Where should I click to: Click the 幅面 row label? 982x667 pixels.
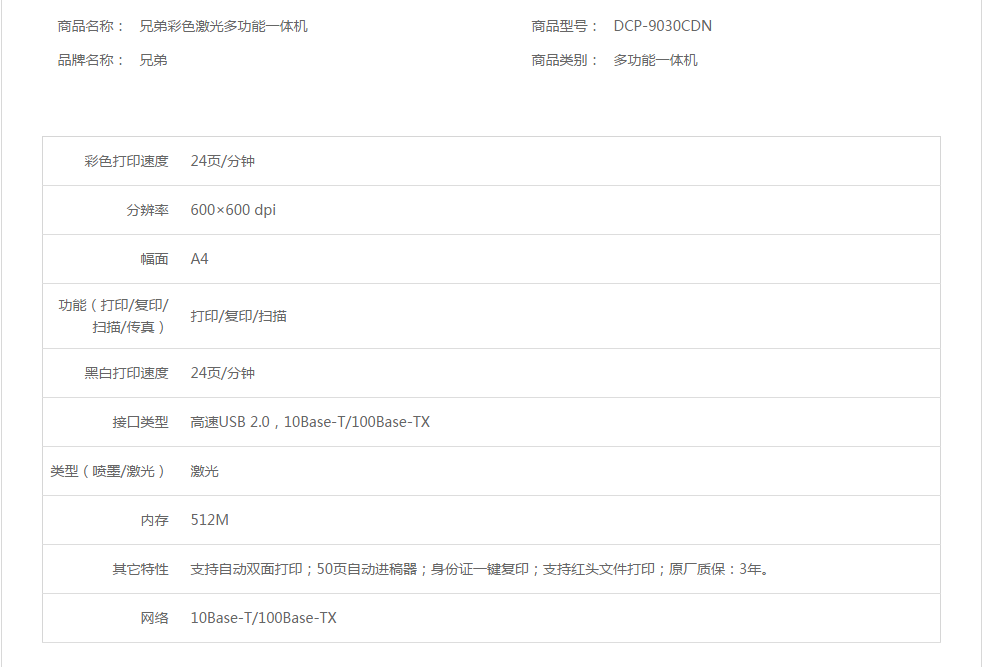(x=155, y=259)
